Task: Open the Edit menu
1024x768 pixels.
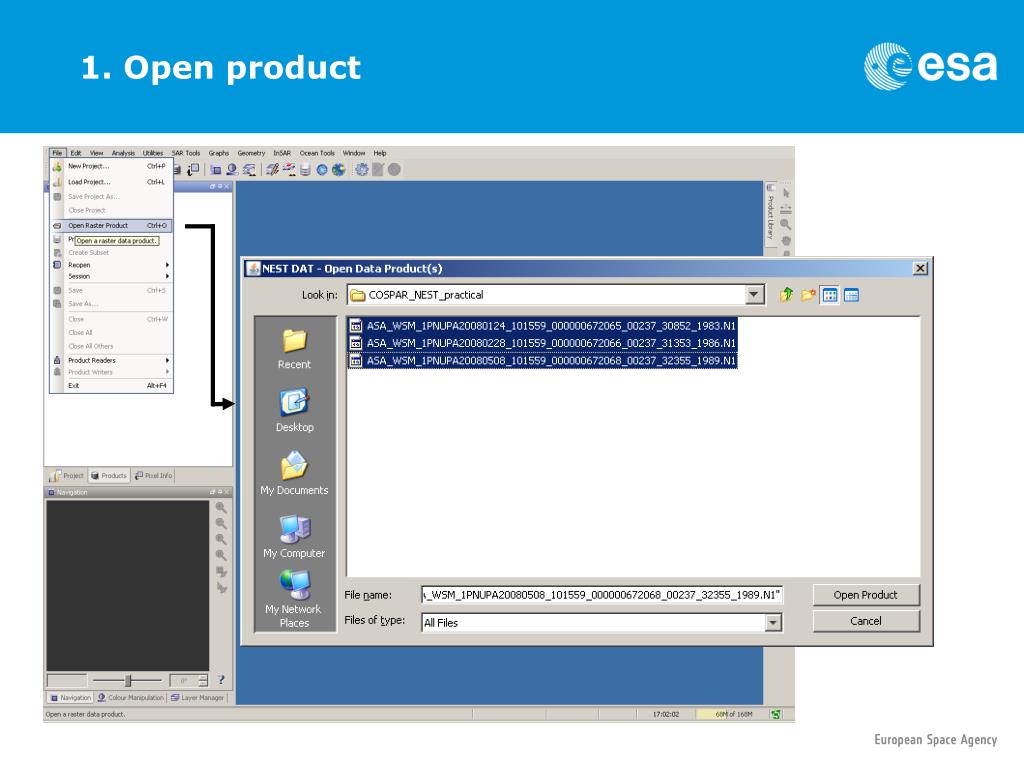Action: [76, 153]
